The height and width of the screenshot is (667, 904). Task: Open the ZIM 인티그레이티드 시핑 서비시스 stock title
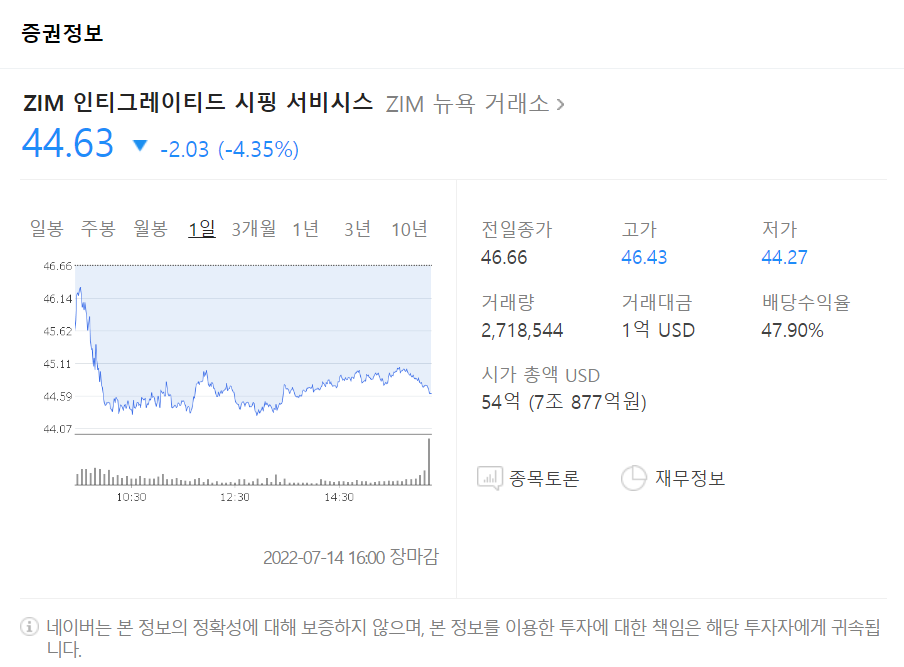tap(198, 103)
